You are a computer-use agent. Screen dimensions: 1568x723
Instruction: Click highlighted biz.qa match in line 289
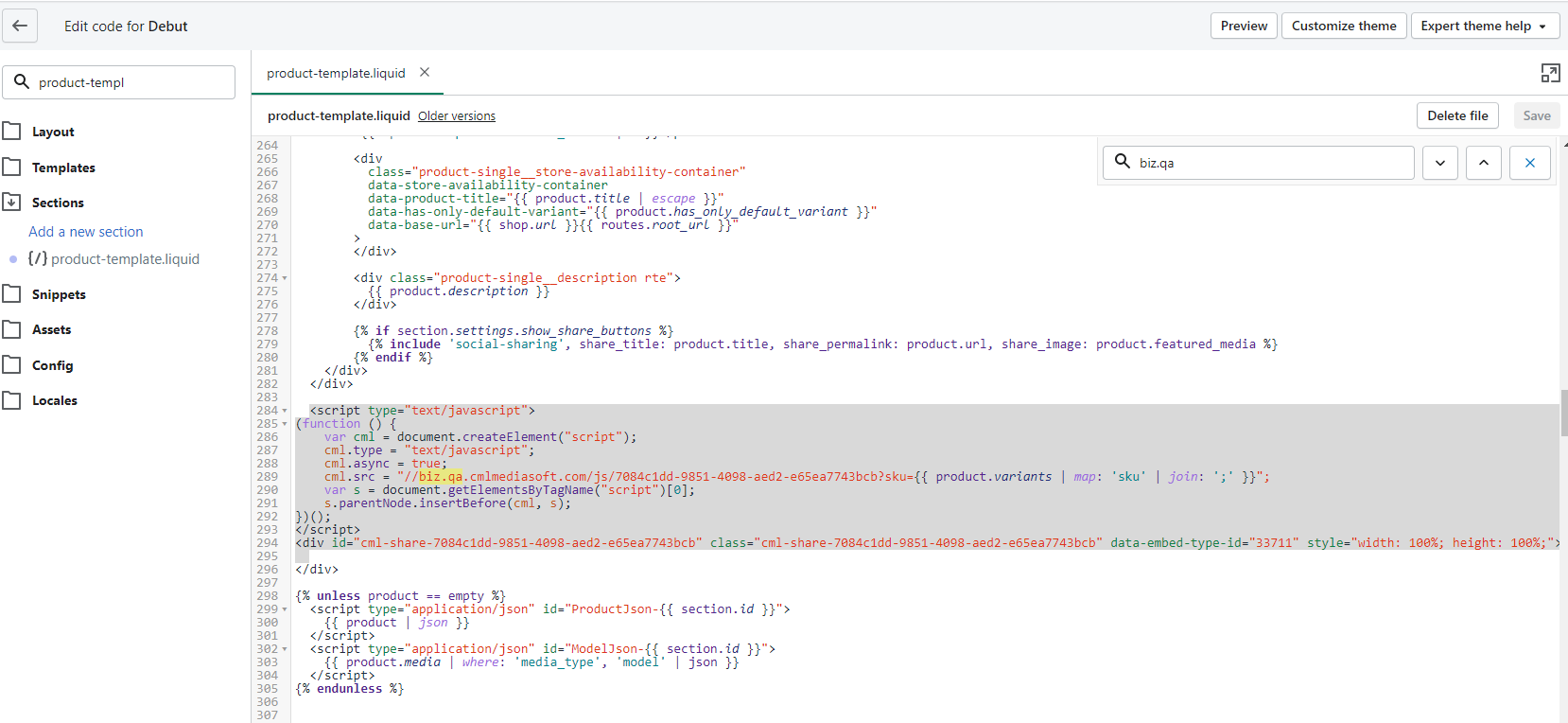pos(441,477)
